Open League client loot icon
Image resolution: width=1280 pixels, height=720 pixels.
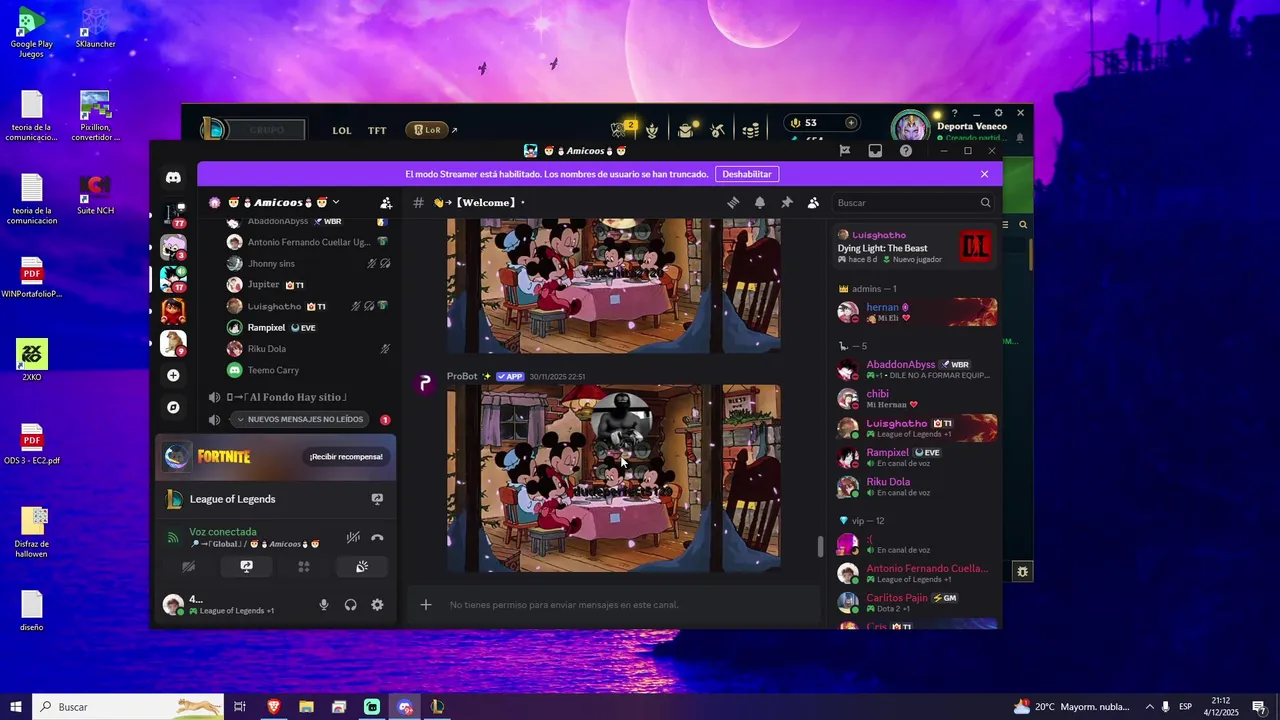tap(718, 130)
